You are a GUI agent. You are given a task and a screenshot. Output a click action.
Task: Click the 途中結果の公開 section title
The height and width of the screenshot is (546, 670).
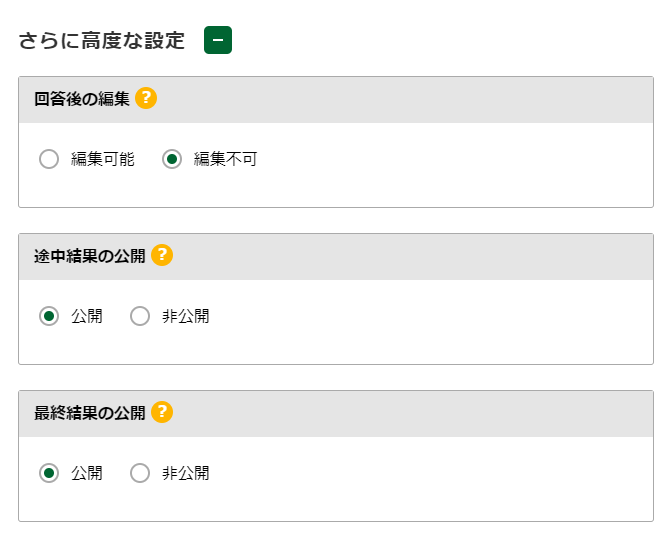(90, 256)
